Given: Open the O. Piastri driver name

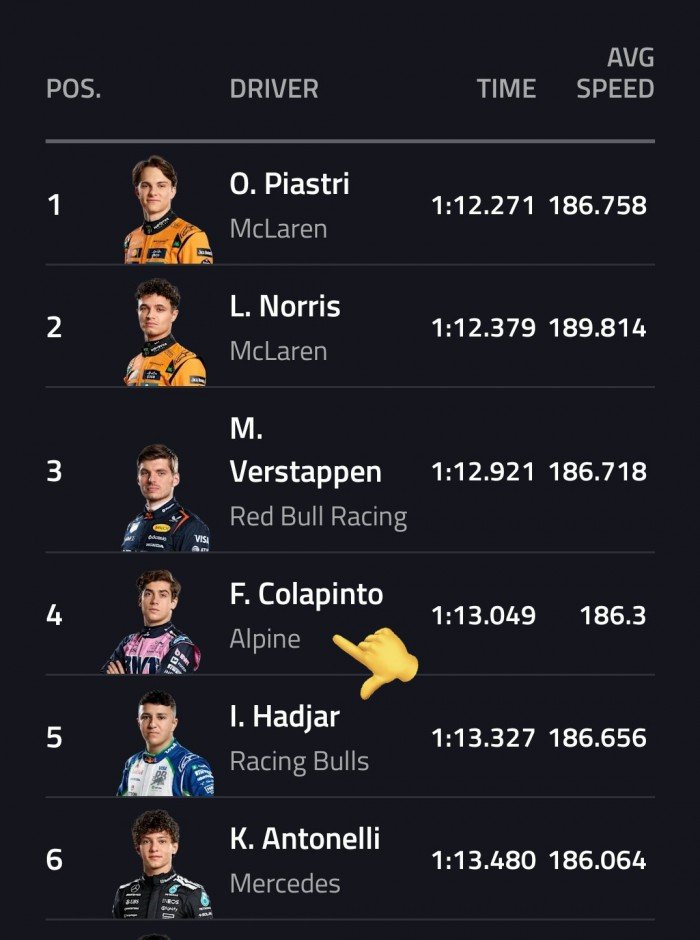Looking at the screenshot, I should coord(289,184).
